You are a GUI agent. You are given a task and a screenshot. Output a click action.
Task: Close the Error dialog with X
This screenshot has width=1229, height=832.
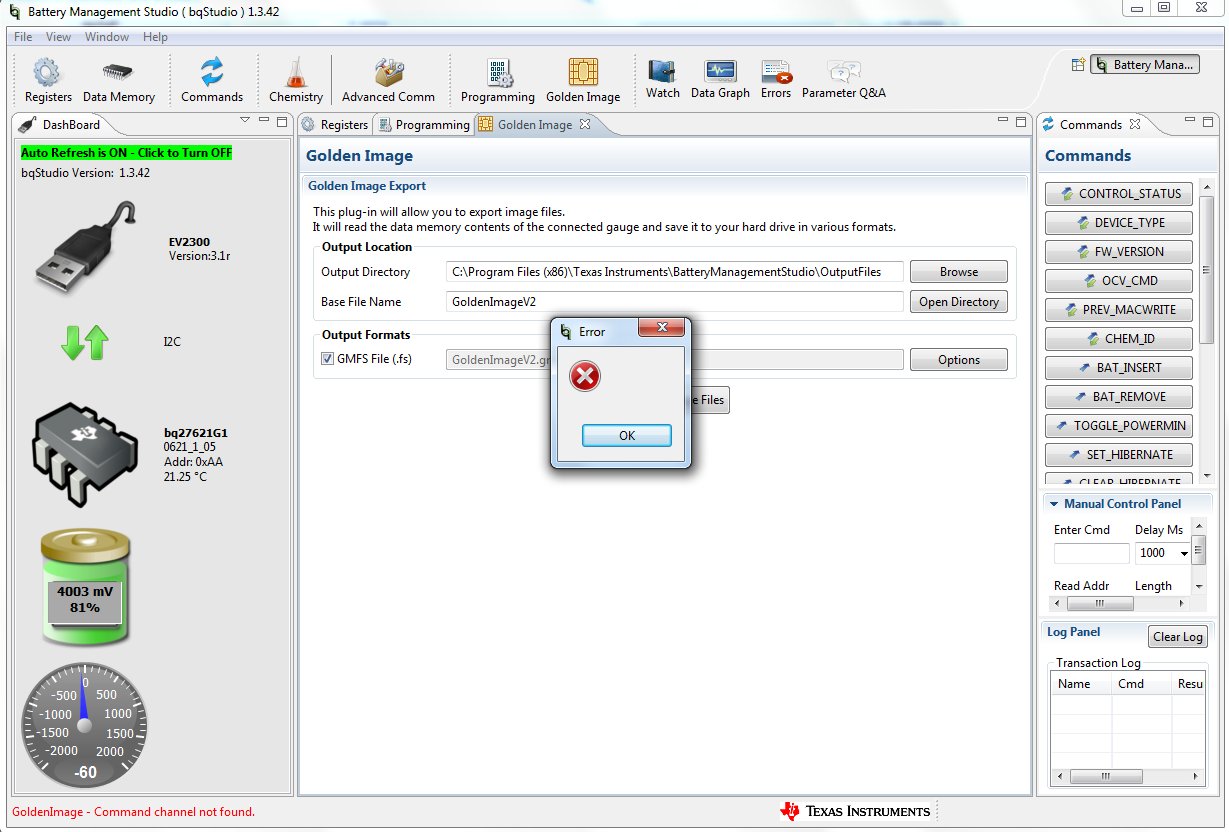(x=661, y=329)
